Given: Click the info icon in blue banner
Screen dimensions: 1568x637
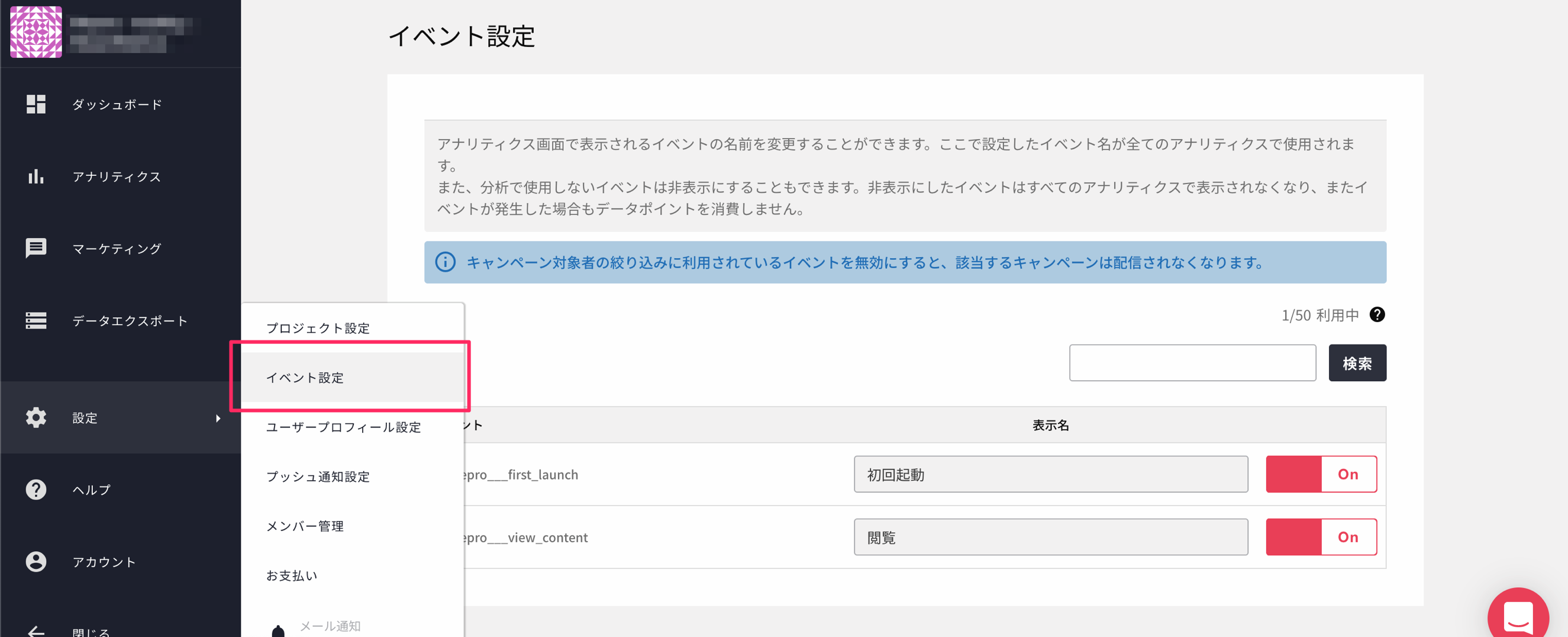Looking at the screenshot, I should (445, 262).
